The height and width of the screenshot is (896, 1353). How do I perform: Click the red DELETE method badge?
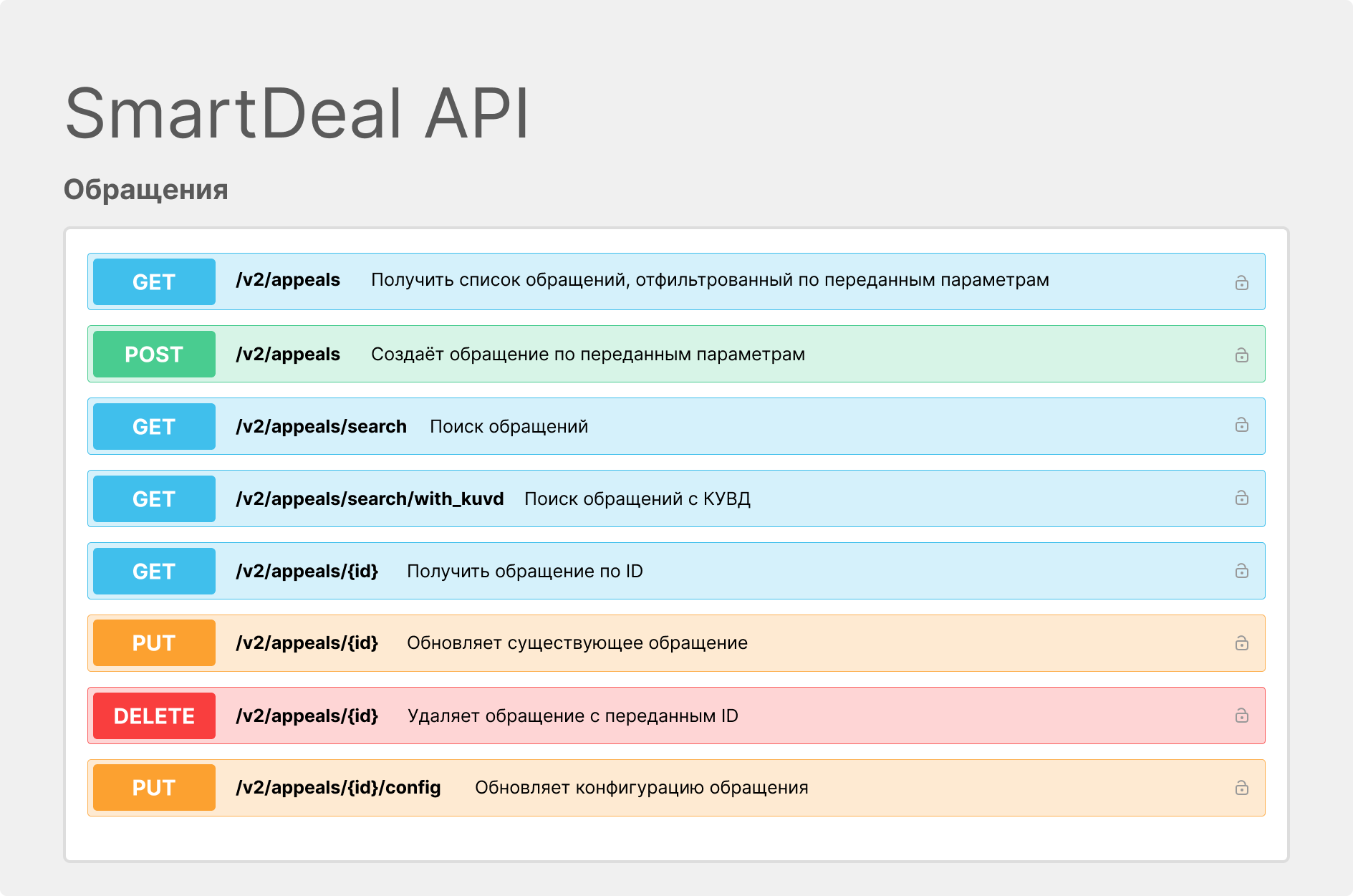click(154, 716)
